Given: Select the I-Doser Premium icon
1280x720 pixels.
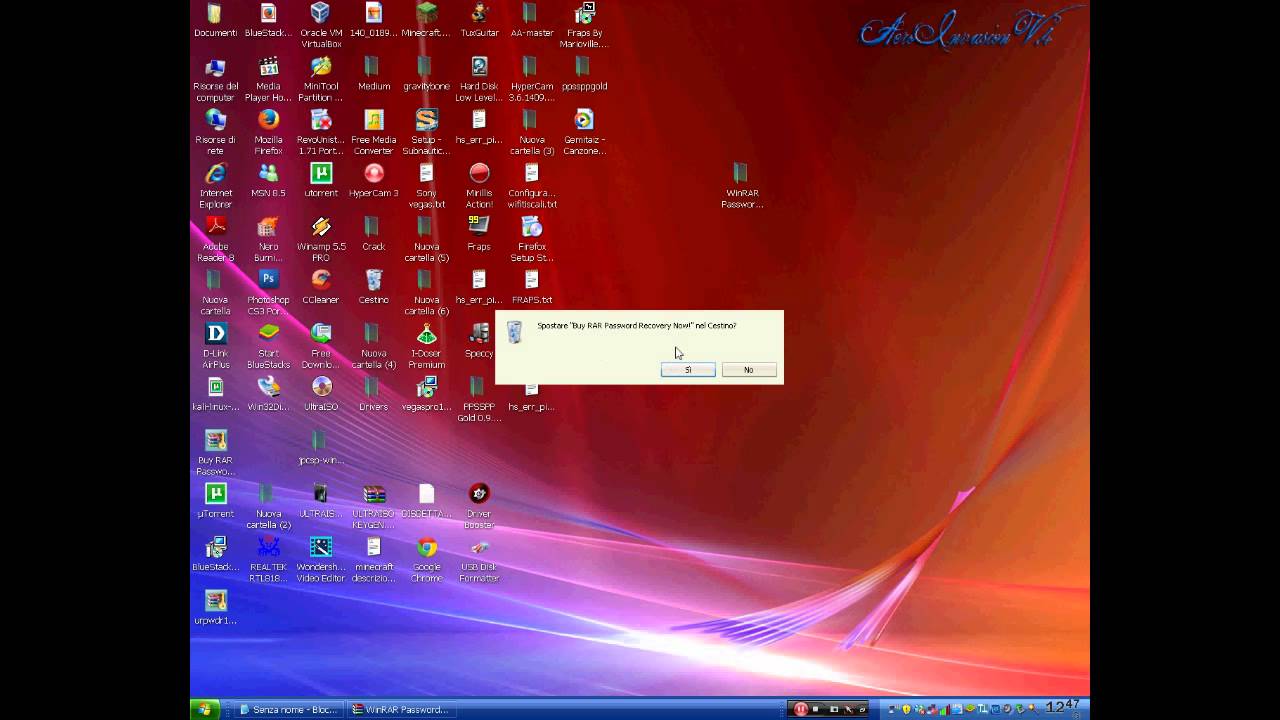Looking at the screenshot, I should [427, 347].
